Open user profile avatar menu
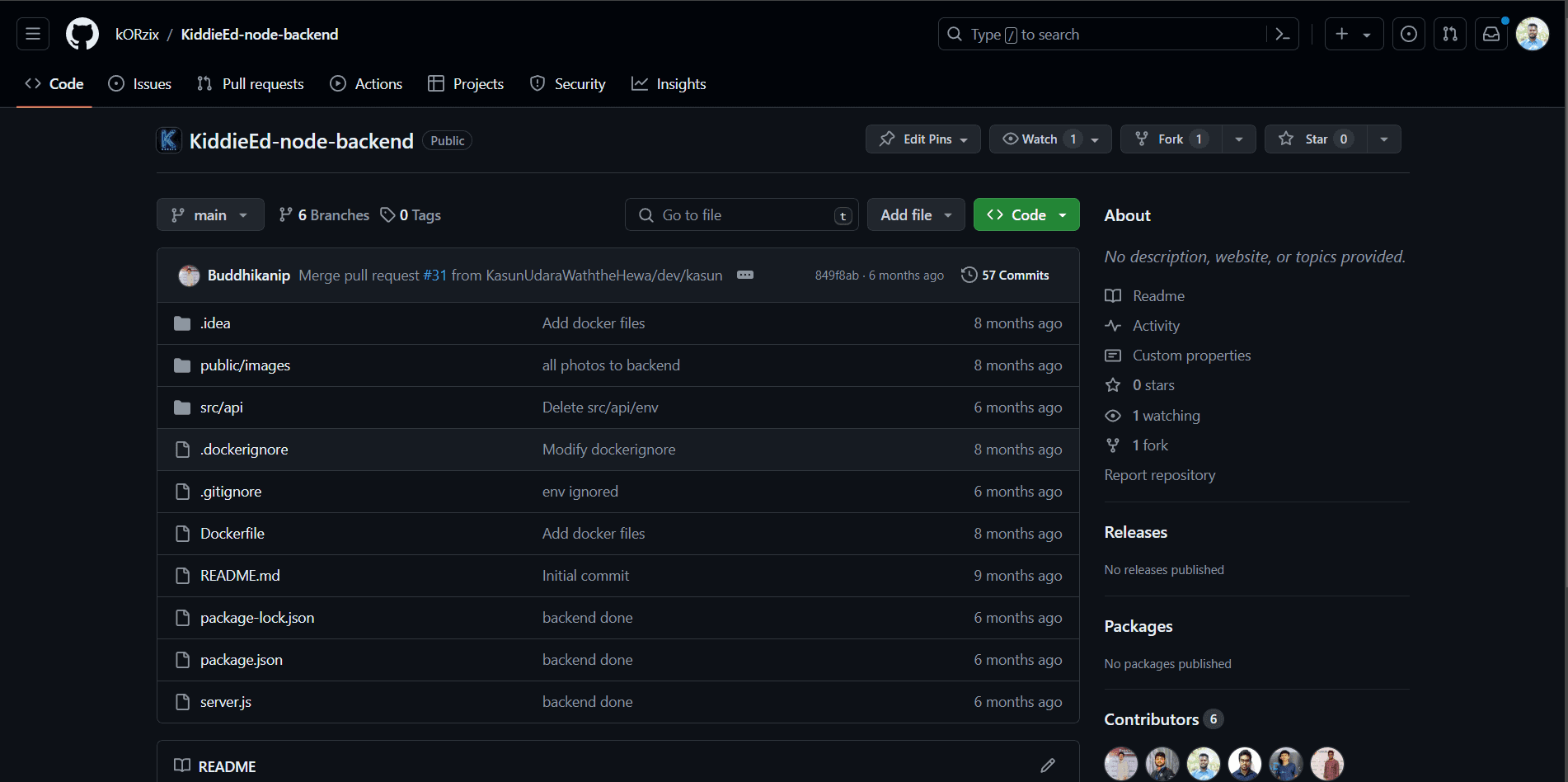Viewport: 1568px width, 782px height. 1533,34
